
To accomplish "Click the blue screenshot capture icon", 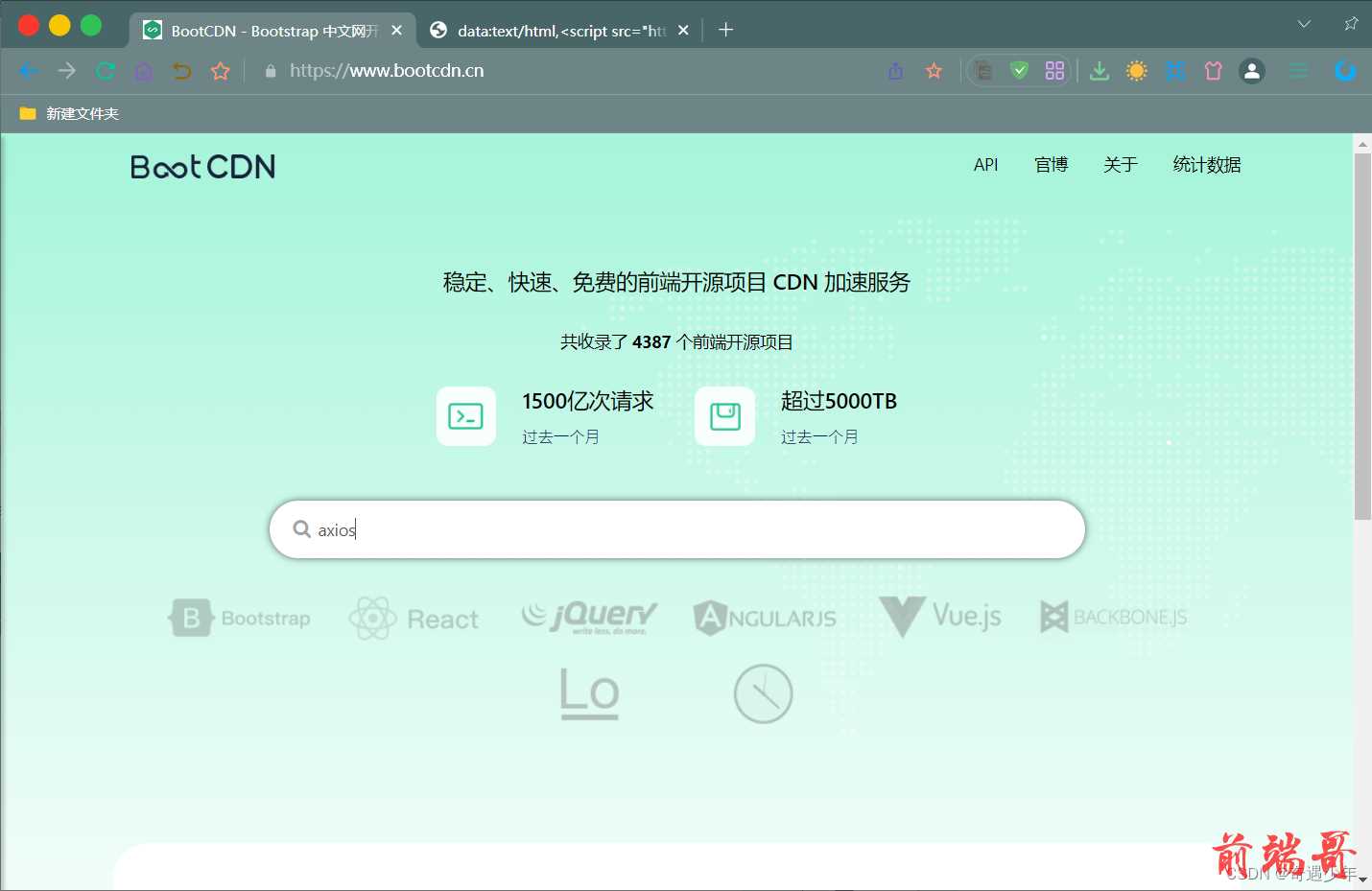I will [1175, 71].
